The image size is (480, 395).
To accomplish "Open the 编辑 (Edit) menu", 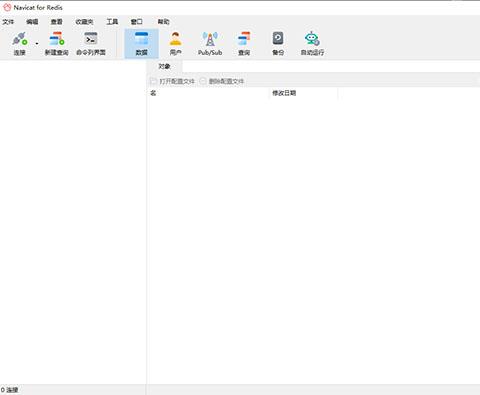I will coord(32,22).
